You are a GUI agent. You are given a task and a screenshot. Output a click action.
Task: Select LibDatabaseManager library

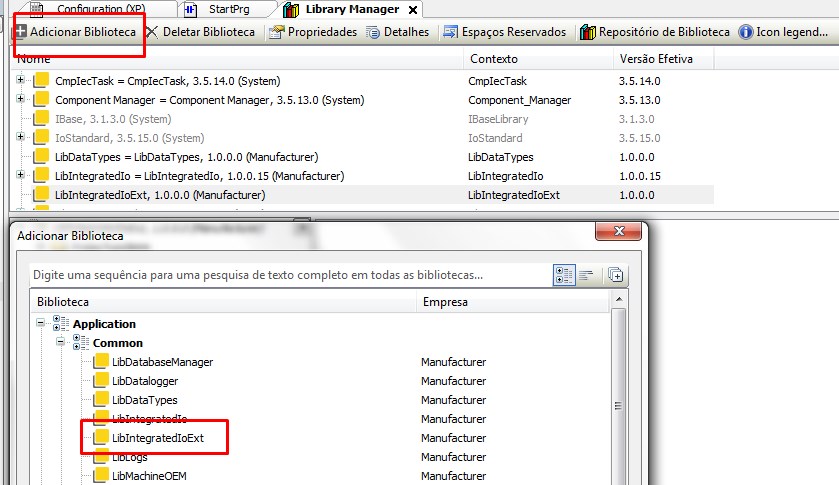coord(162,362)
